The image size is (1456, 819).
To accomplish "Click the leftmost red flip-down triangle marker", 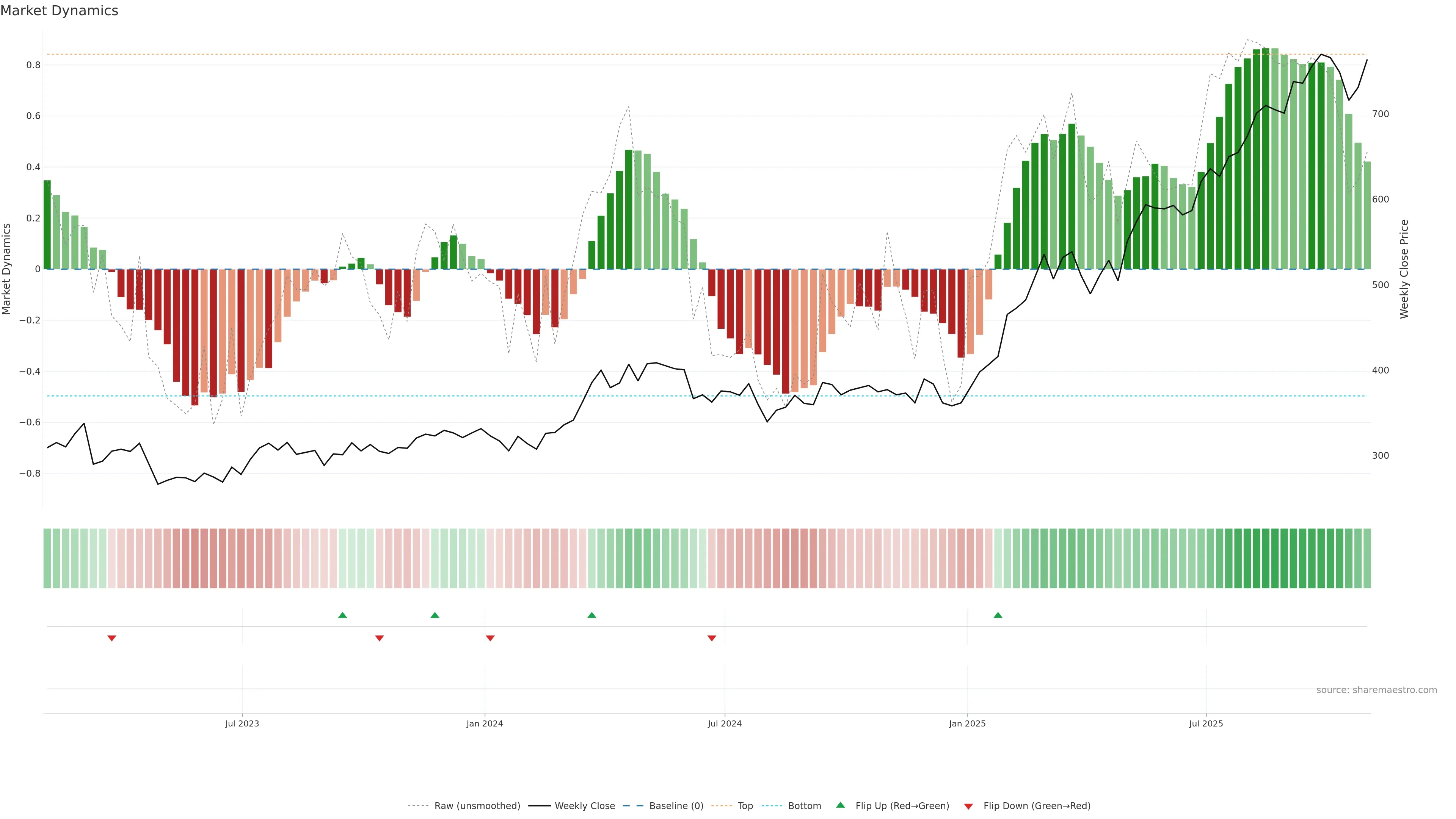I will click(112, 638).
